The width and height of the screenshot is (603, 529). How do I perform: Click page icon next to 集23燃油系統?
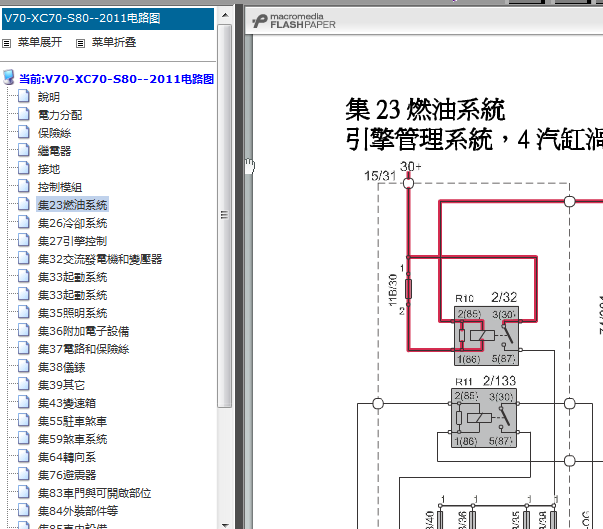tap(24, 204)
